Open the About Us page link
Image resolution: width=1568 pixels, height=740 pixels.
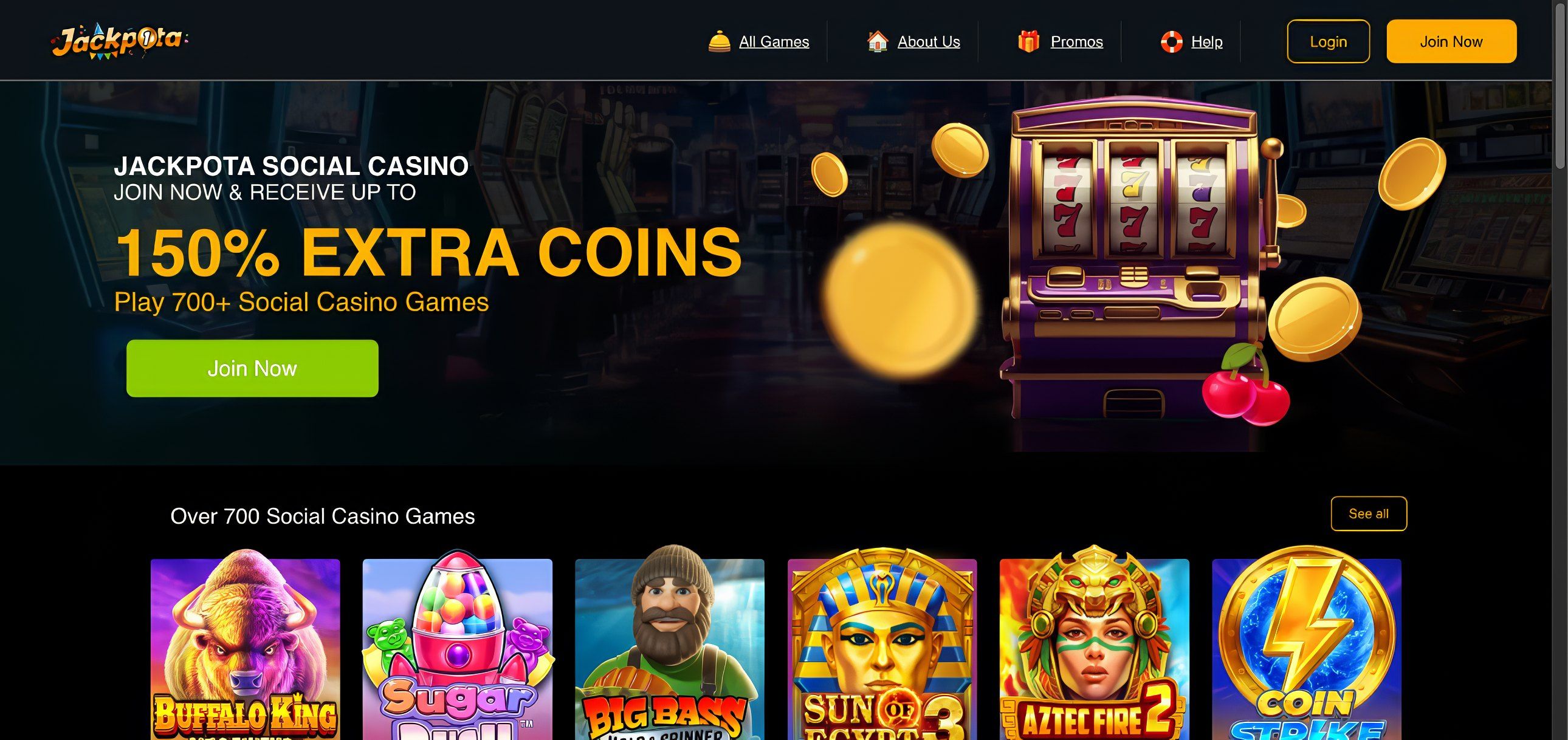[928, 41]
